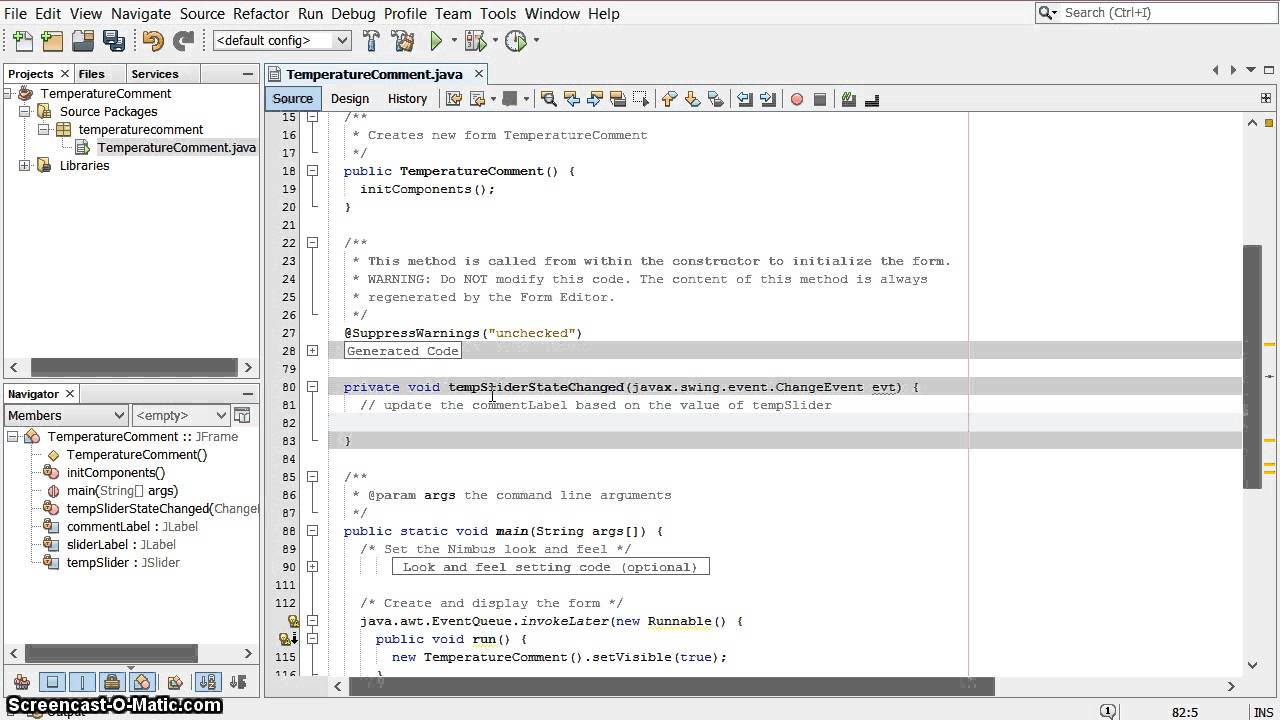
Task: Click Previous Bookmark icon
Action: point(669,99)
